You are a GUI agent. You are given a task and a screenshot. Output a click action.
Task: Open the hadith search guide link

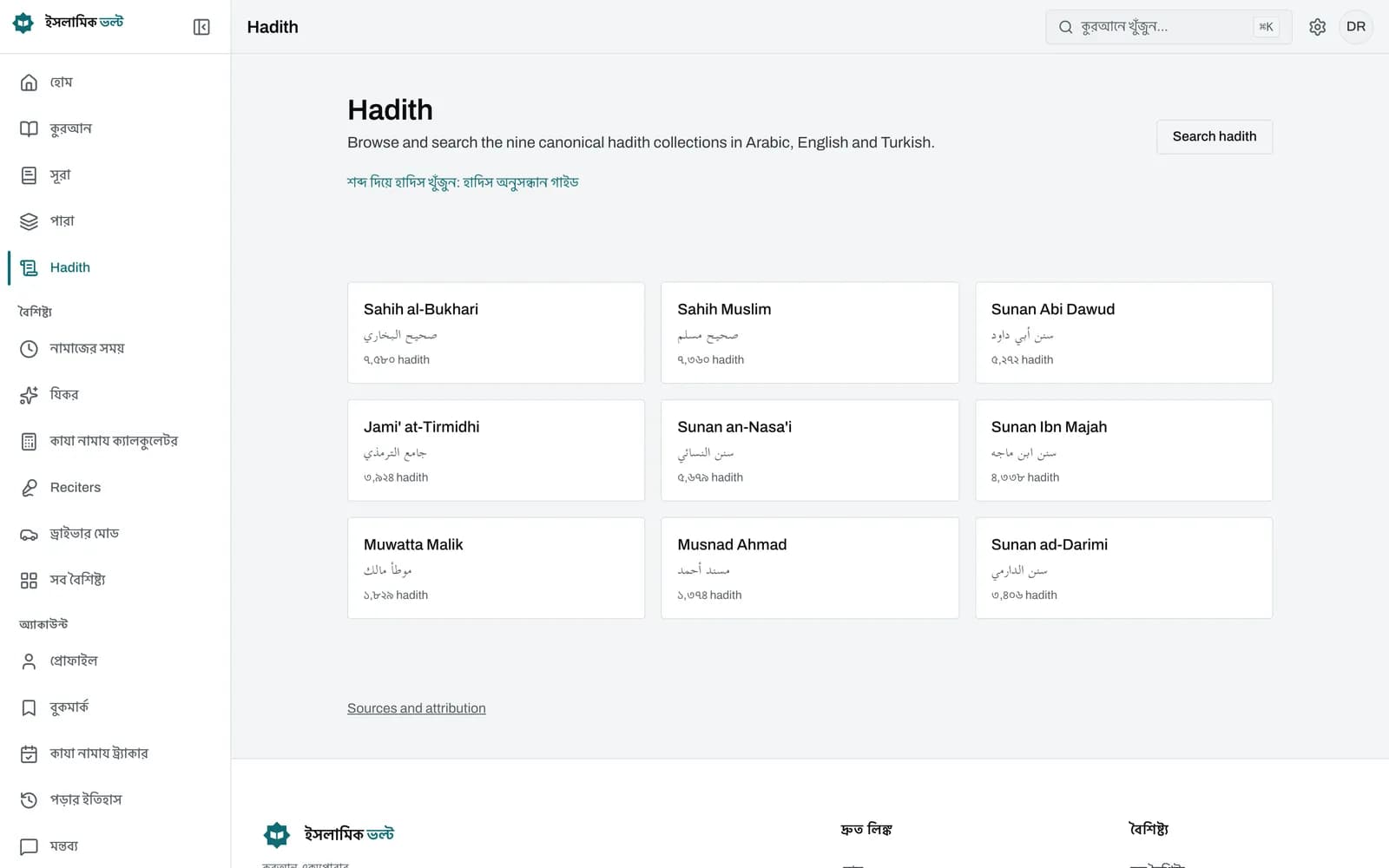tap(463, 182)
